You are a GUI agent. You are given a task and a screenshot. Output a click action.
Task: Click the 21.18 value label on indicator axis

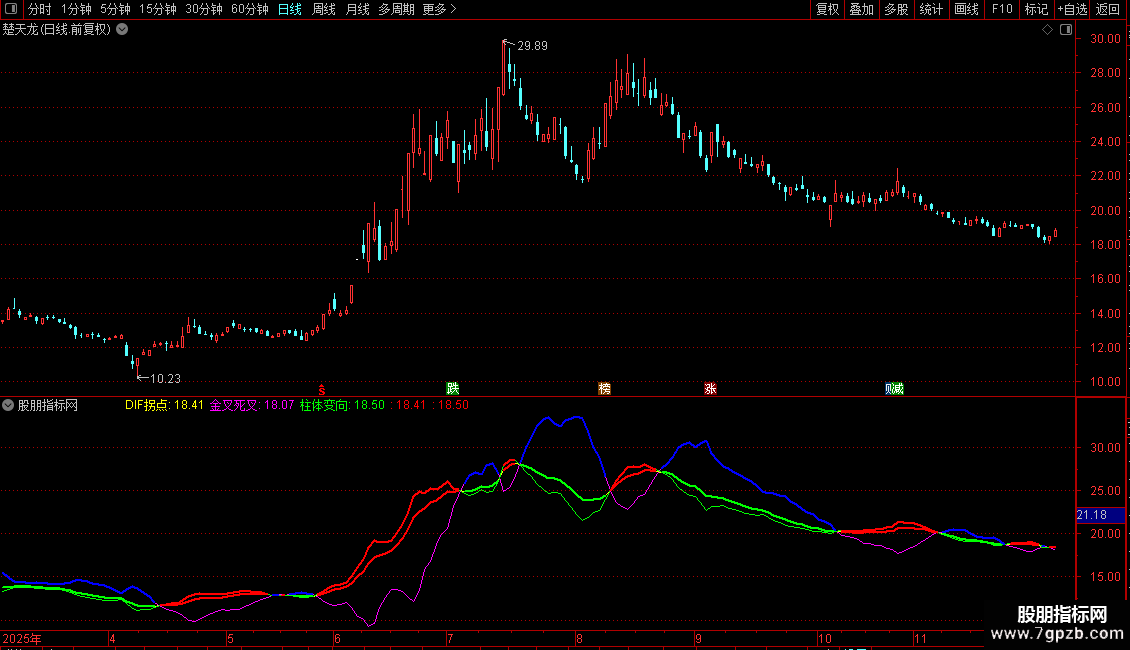pos(1091,515)
